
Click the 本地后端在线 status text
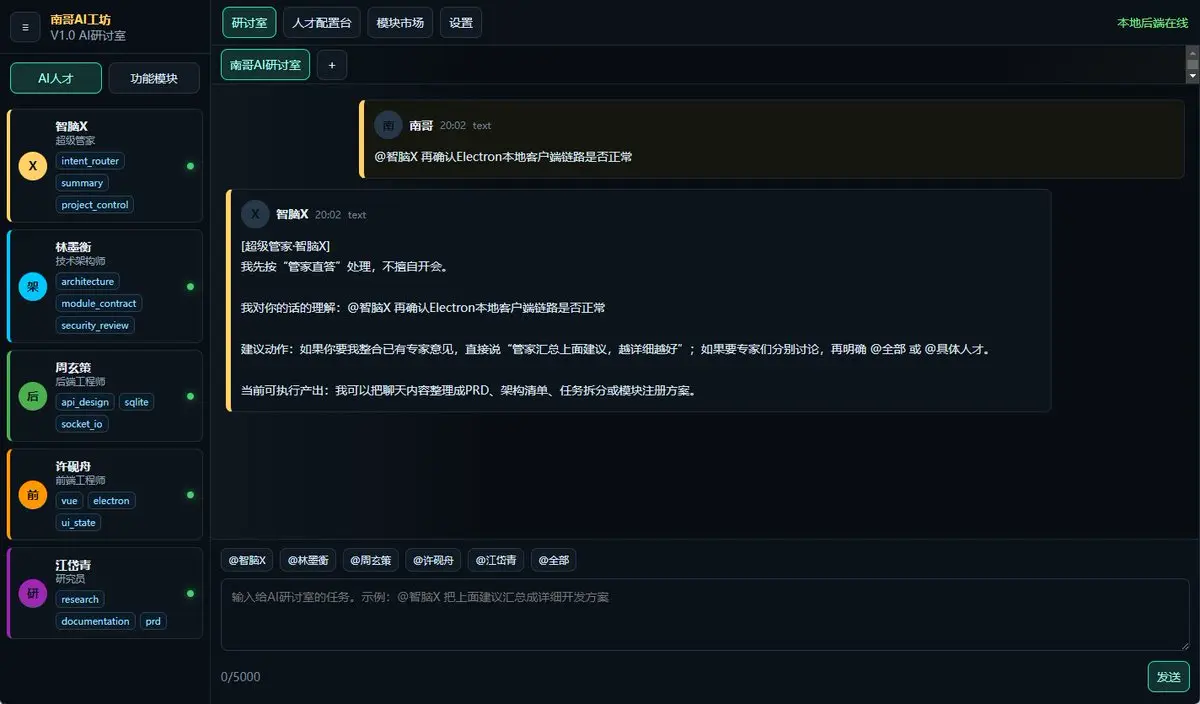pyautogui.click(x=1152, y=22)
